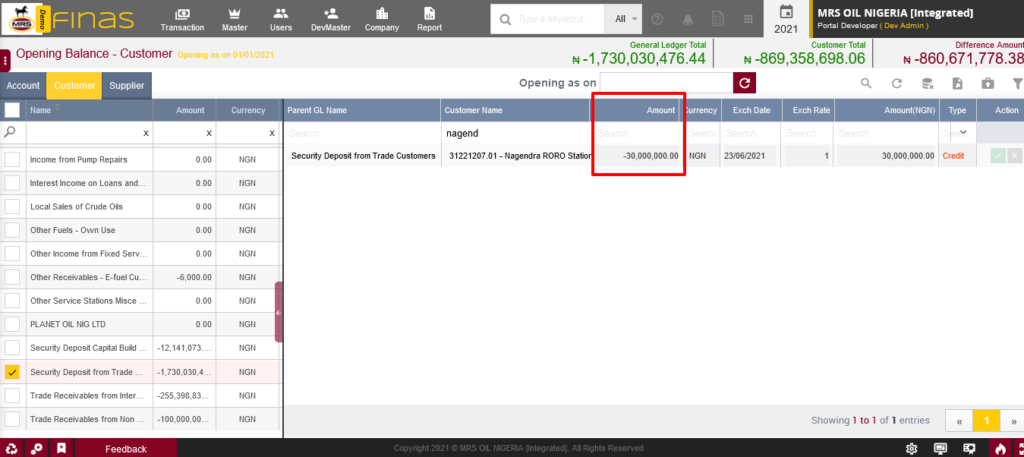The image size is (1024, 457).
Task: Click the maroon refresh date button
Action: (x=744, y=83)
